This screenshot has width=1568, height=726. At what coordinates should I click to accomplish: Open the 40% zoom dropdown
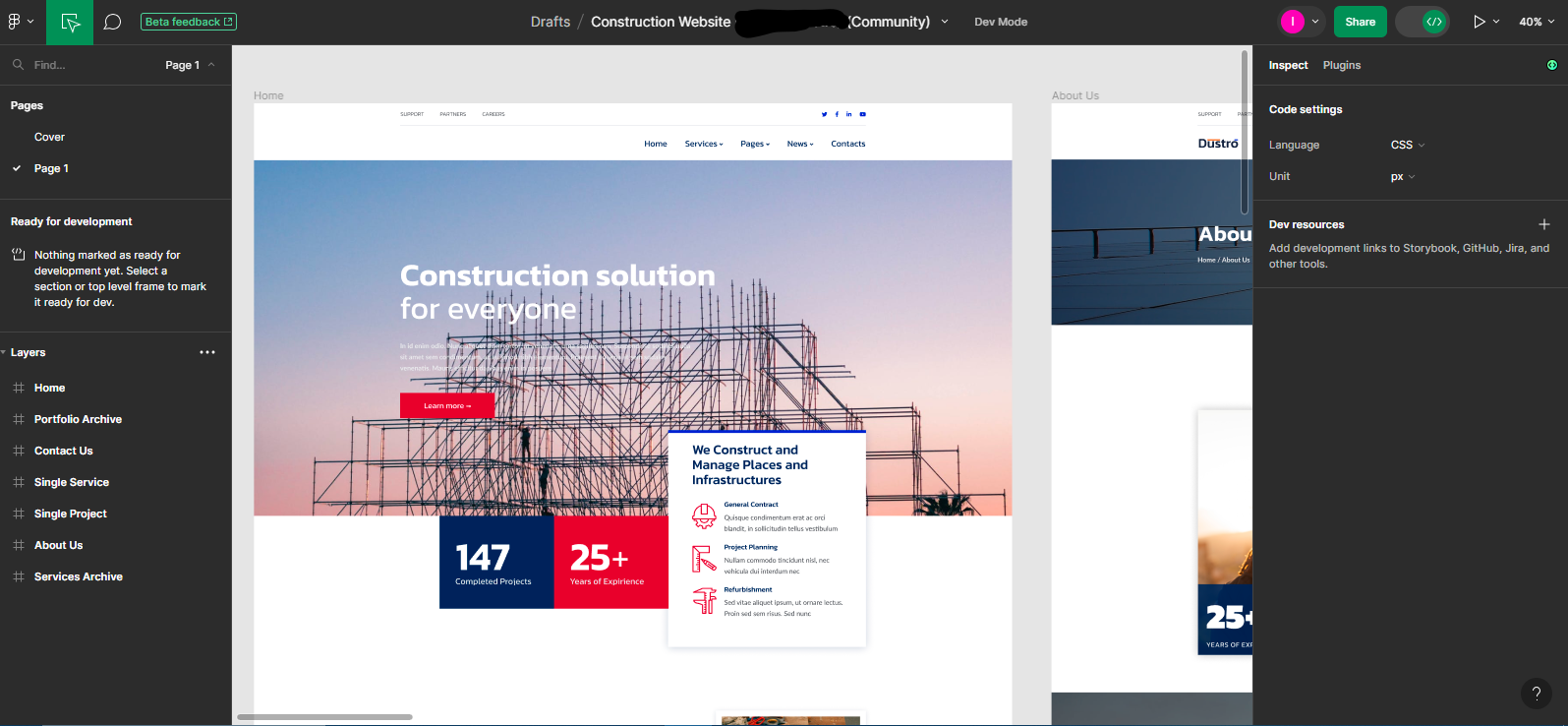pyautogui.click(x=1538, y=22)
